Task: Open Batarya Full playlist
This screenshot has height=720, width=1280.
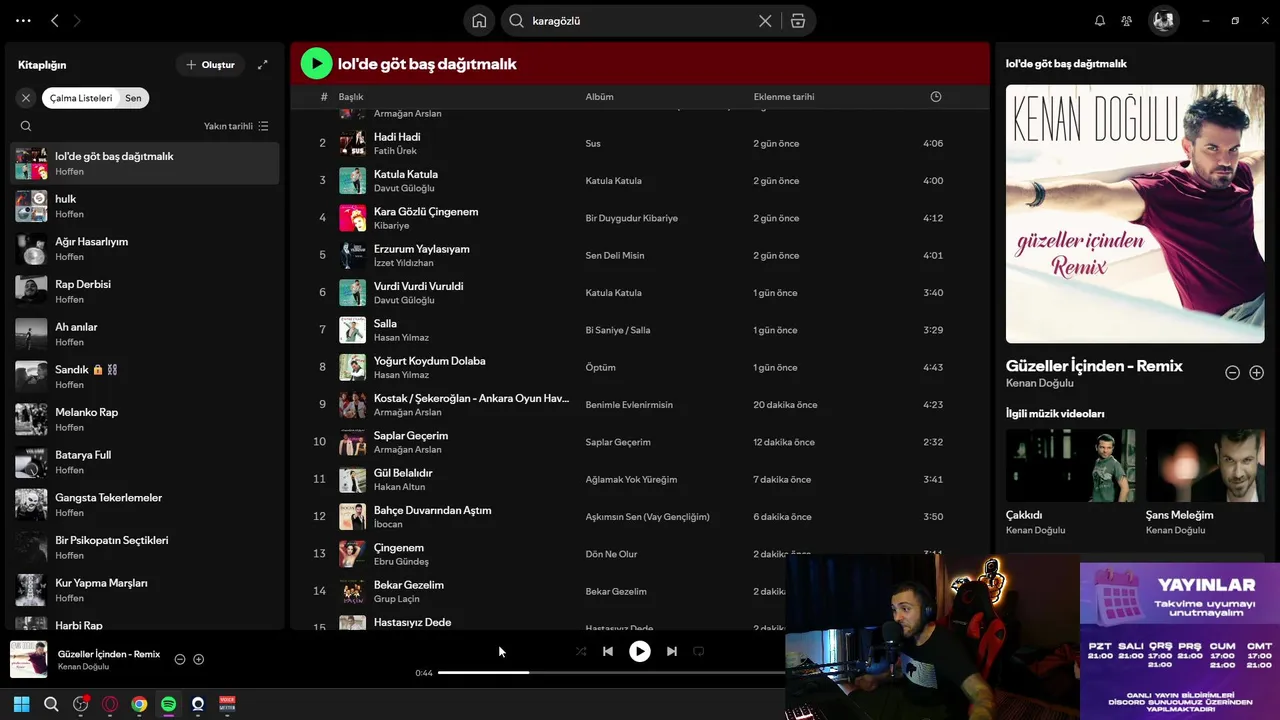Action: (x=145, y=462)
